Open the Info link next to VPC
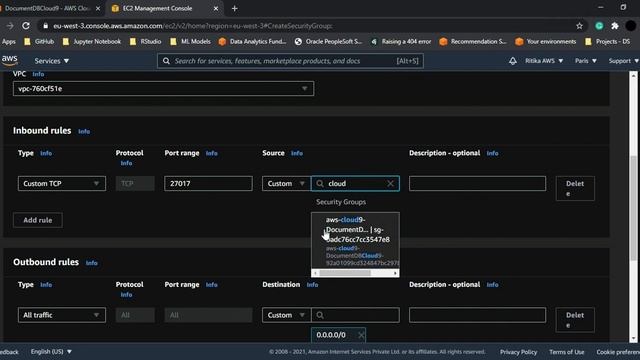The width and height of the screenshot is (640, 360). pos(38,74)
